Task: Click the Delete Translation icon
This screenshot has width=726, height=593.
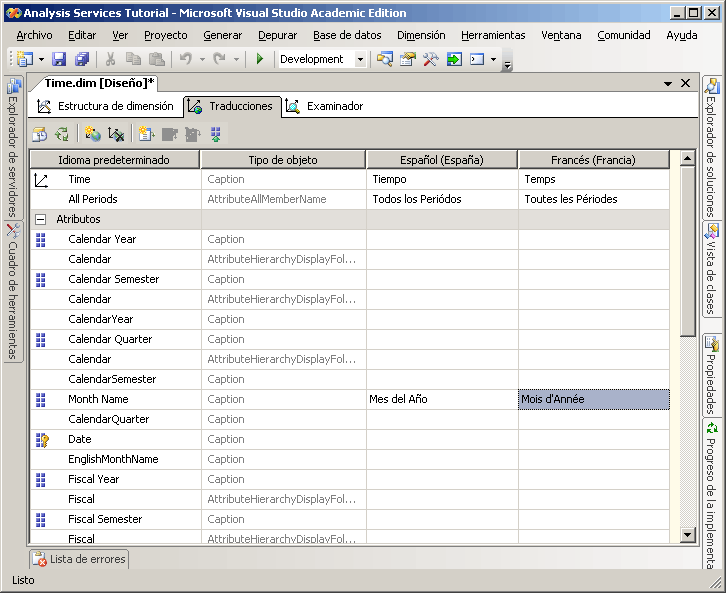Action: (x=116, y=134)
